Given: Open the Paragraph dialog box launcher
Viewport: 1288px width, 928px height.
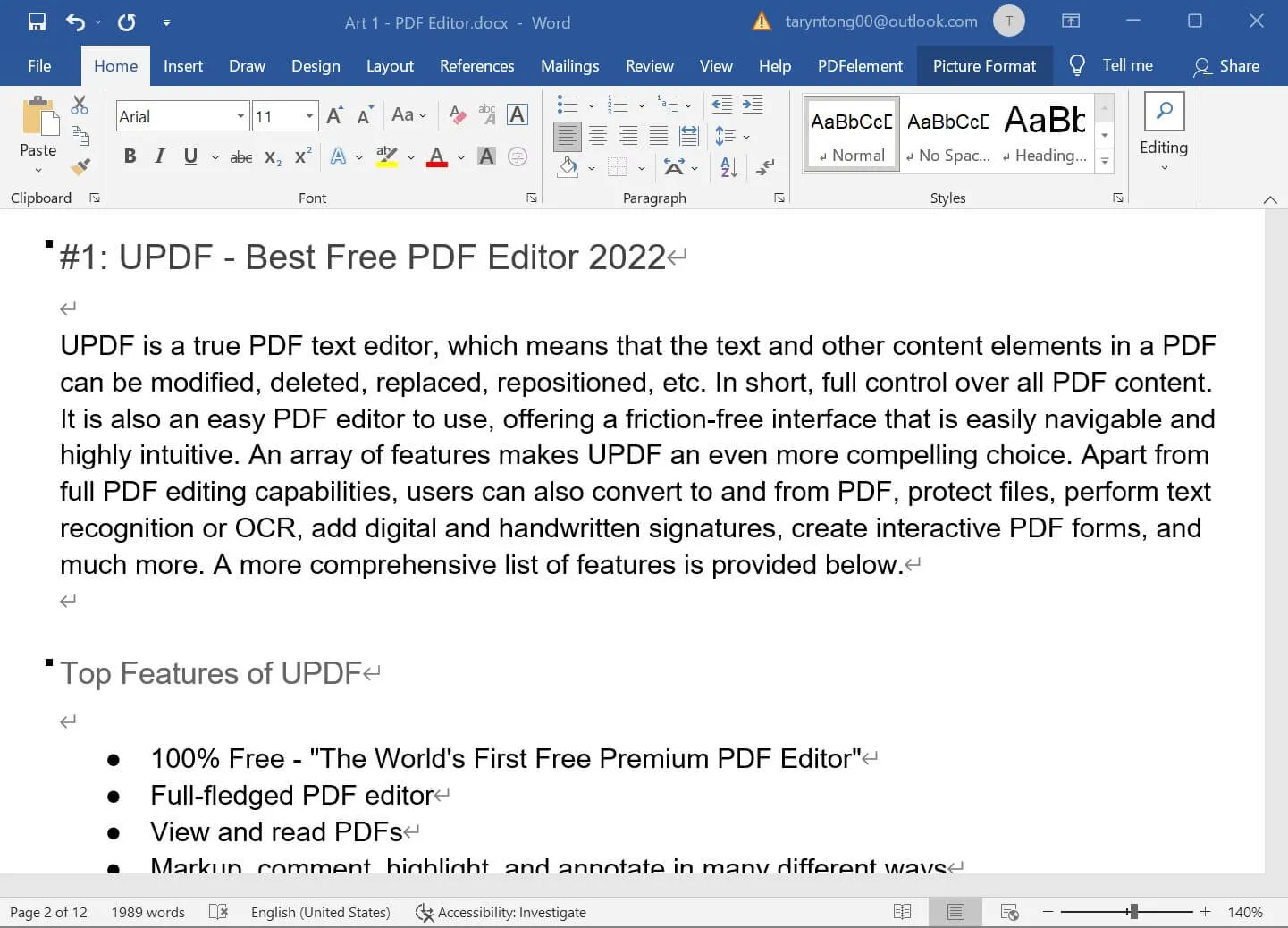Looking at the screenshot, I should click(779, 198).
